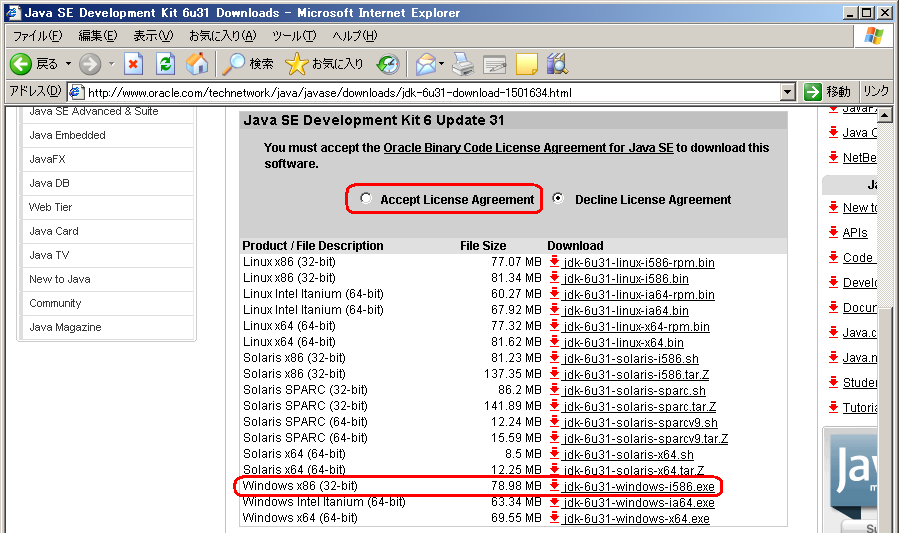Click red download arrow for jdk-6u31-linux-i586-rpm.bin
The image size is (899, 533).
click(554, 262)
